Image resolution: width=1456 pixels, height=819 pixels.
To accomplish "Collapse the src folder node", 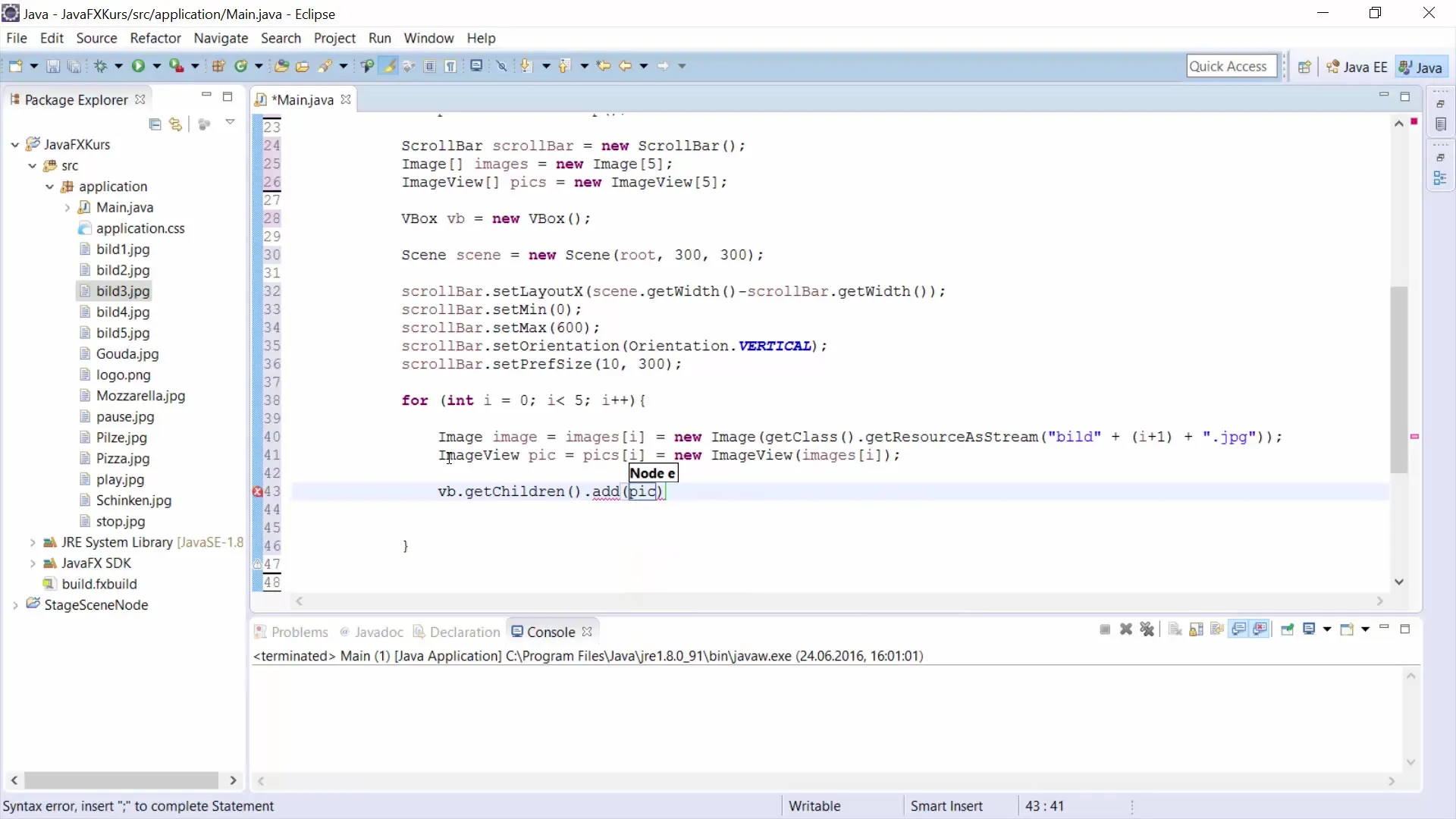I will (32, 165).
